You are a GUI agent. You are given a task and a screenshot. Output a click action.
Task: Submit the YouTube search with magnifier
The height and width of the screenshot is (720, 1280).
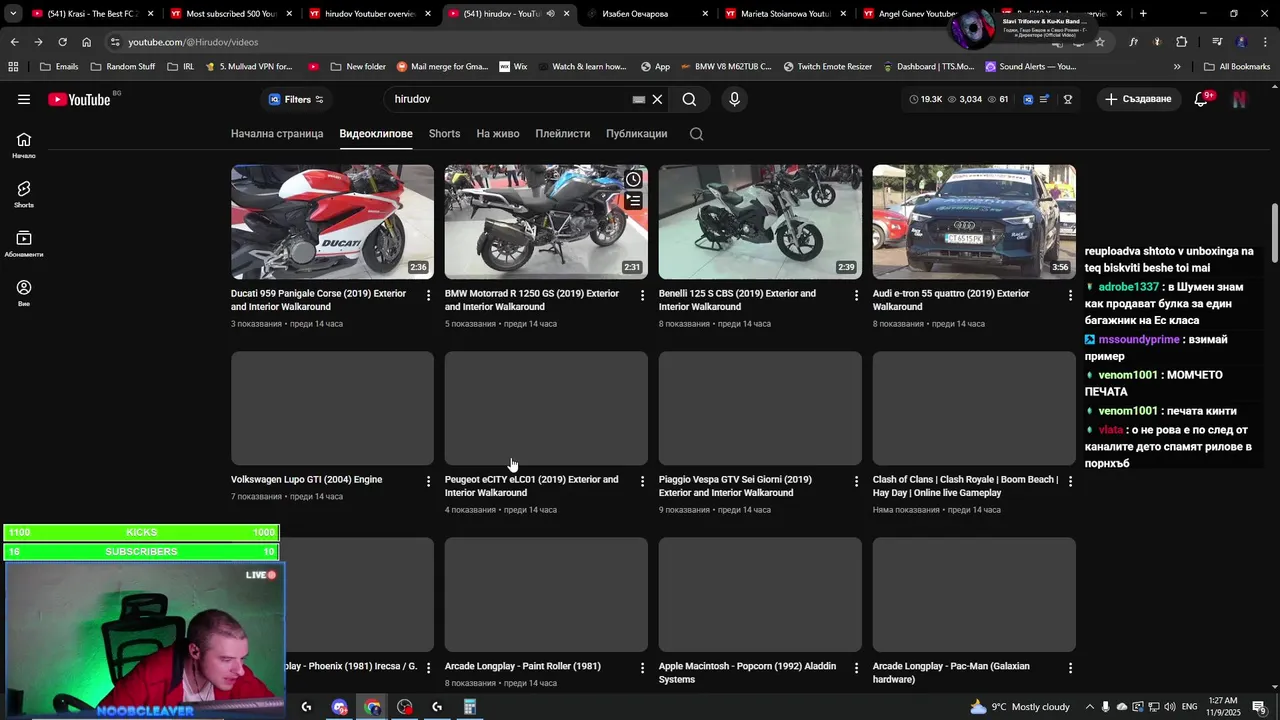coord(689,99)
